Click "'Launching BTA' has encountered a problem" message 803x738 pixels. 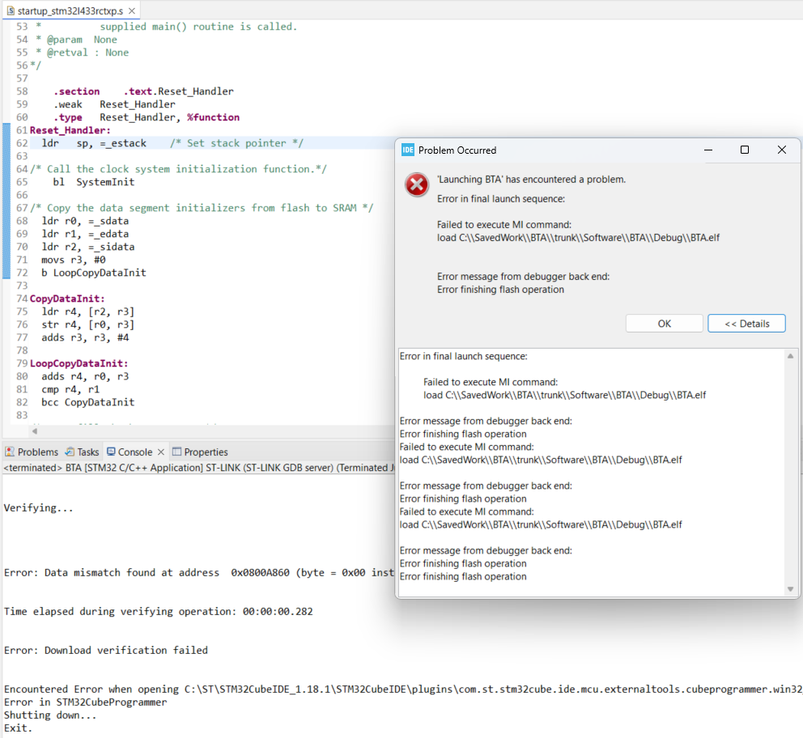pos(531,179)
